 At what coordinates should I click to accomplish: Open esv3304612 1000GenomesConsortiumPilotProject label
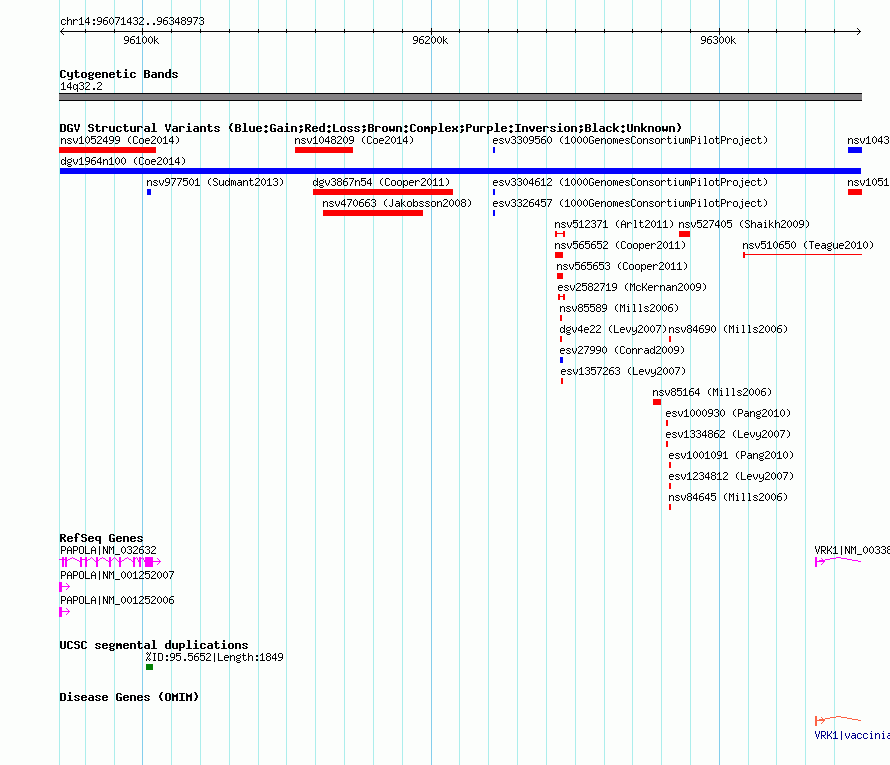click(630, 182)
